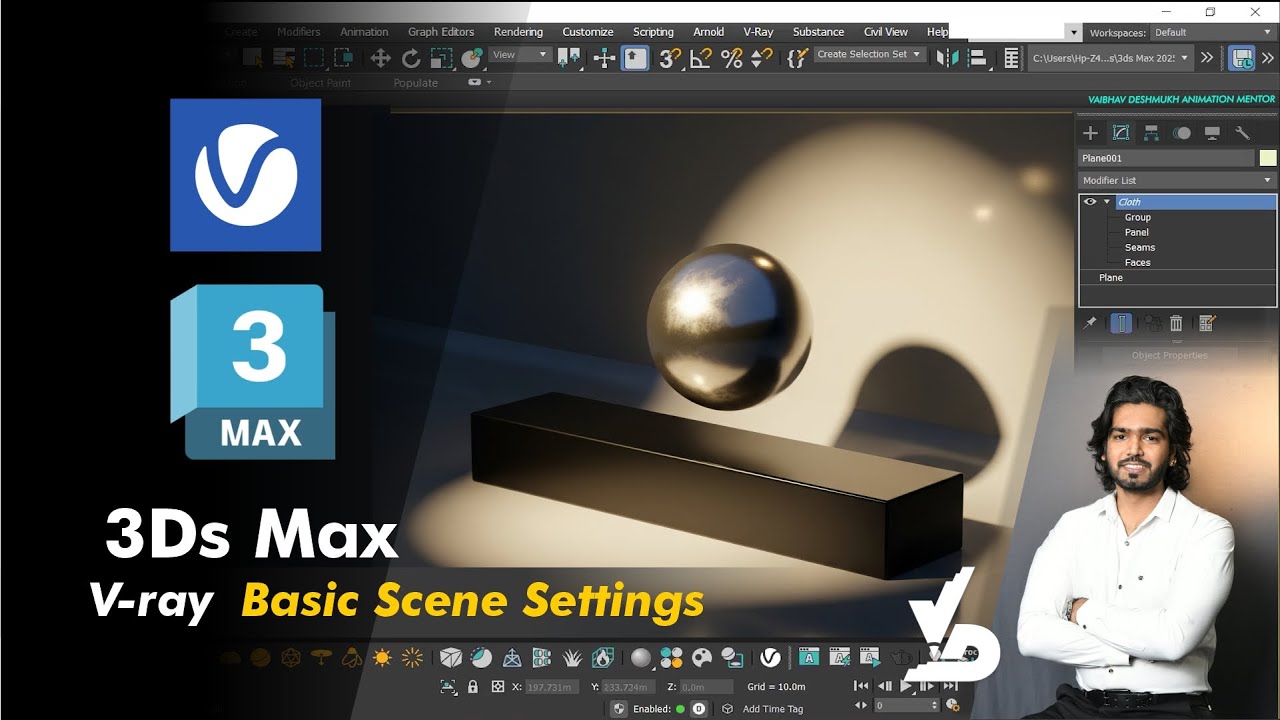Image resolution: width=1280 pixels, height=720 pixels.
Task: Open Configure Modifier Sets icon
Action: [1207, 323]
